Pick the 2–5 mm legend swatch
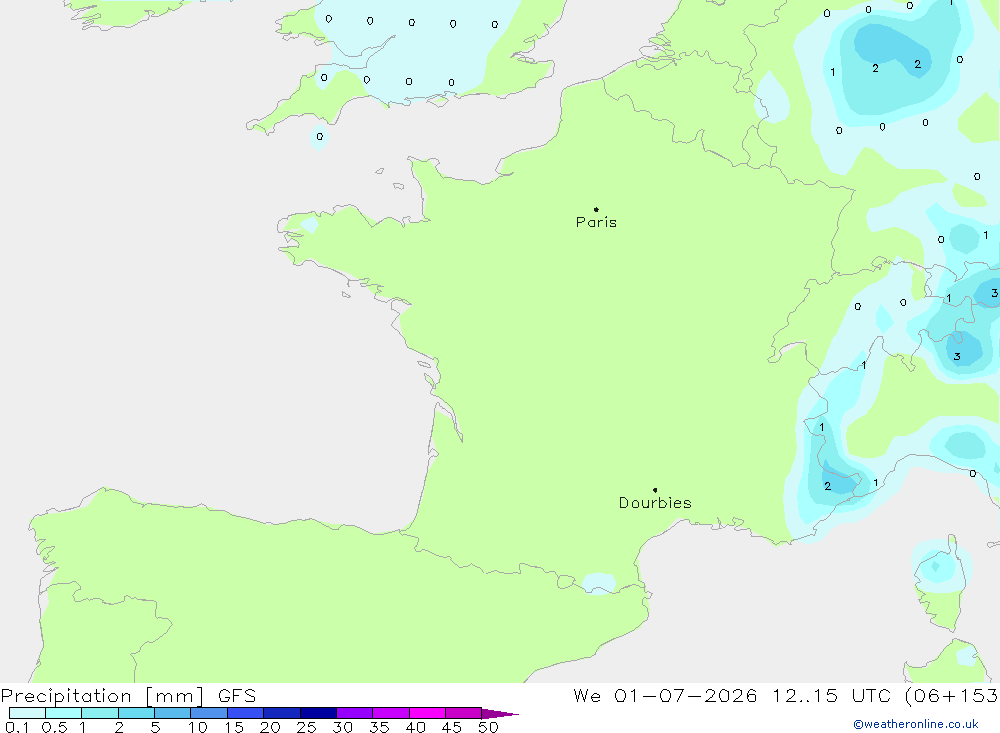The image size is (1000, 733). 136,713
